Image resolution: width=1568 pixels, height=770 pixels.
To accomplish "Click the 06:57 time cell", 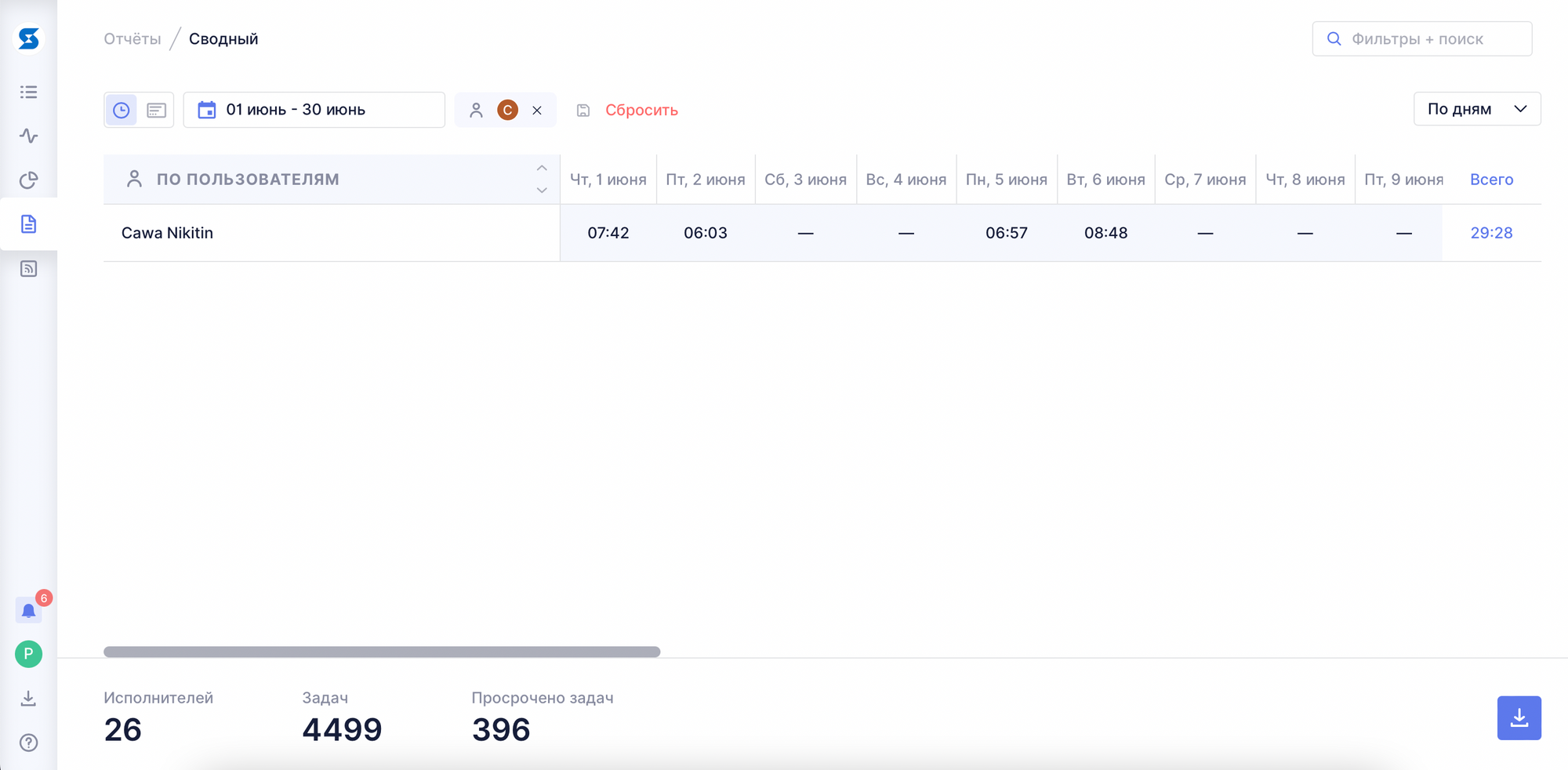I will (x=1007, y=233).
